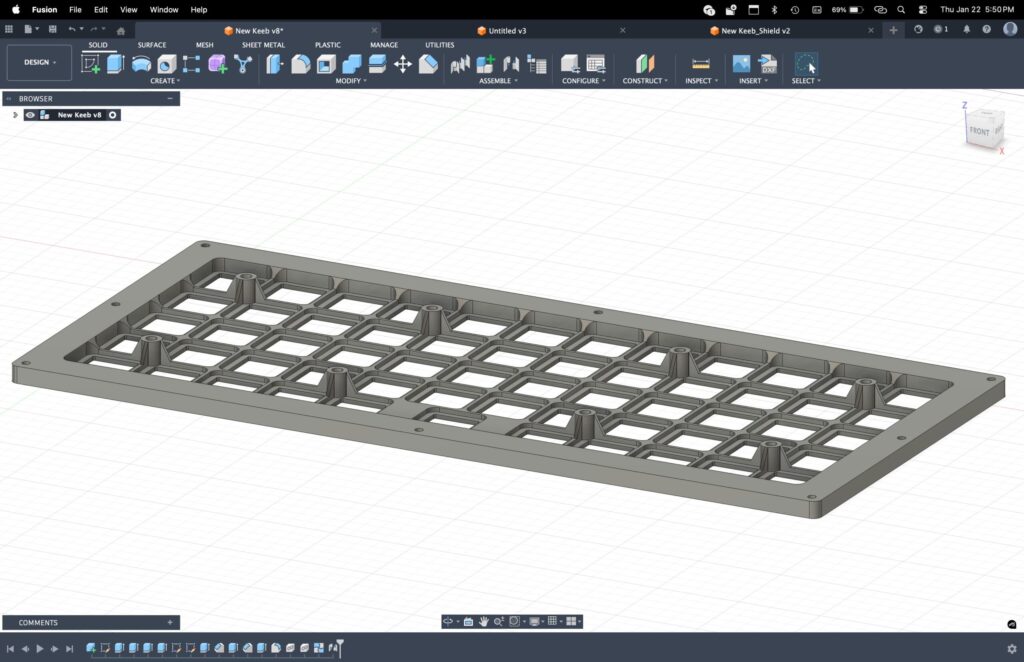Collapse the Browser panel with minus button
Image resolution: width=1024 pixels, height=662 pixels.
tap(170, 99)
